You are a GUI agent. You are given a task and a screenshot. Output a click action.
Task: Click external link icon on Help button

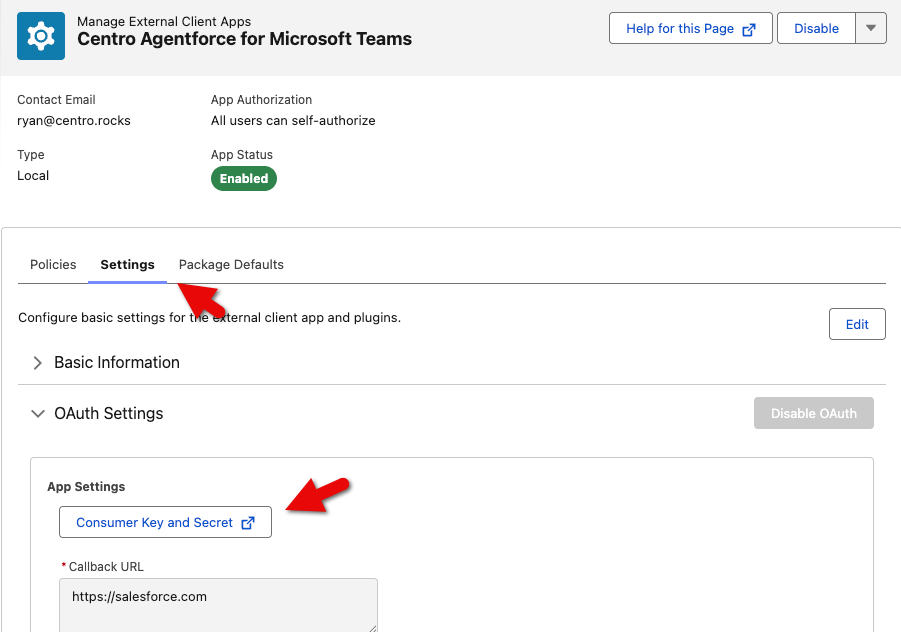click(749, 29)
